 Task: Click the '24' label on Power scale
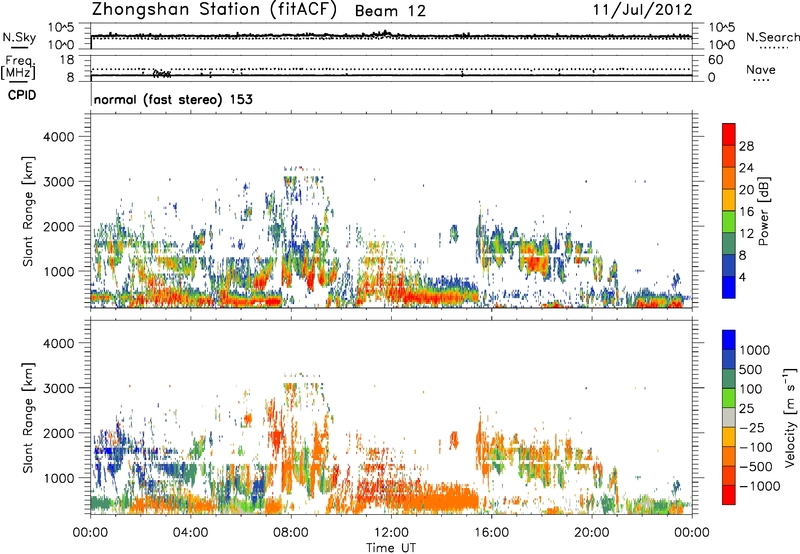[x=746, y=168]
